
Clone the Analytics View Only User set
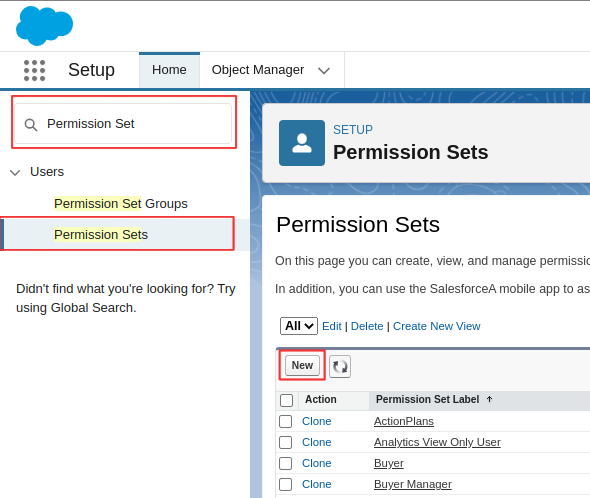coord(316,442)
